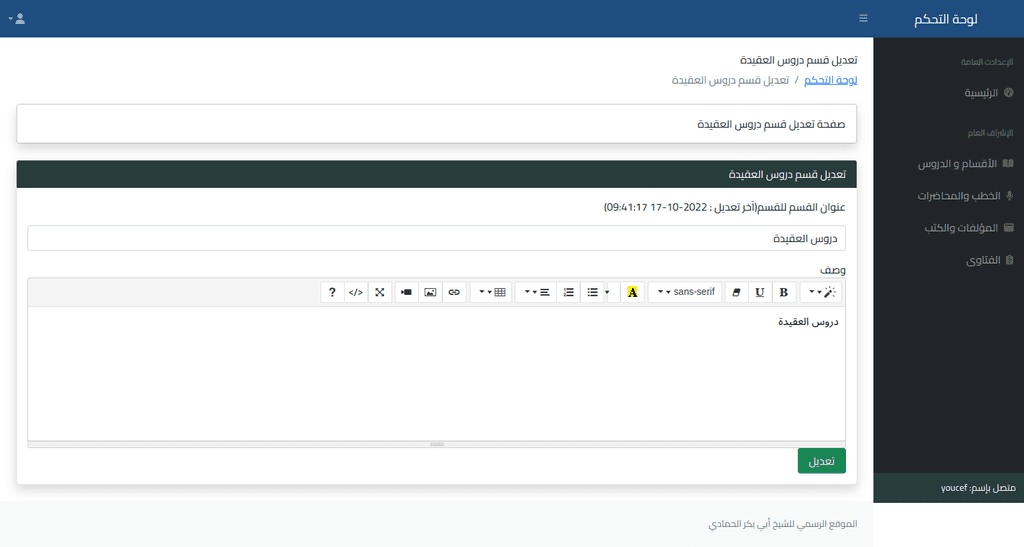Viewport: 1024px width, 547px height.
Task: Open the paragraph alignment dropdown
Action: tap(536, 292)
